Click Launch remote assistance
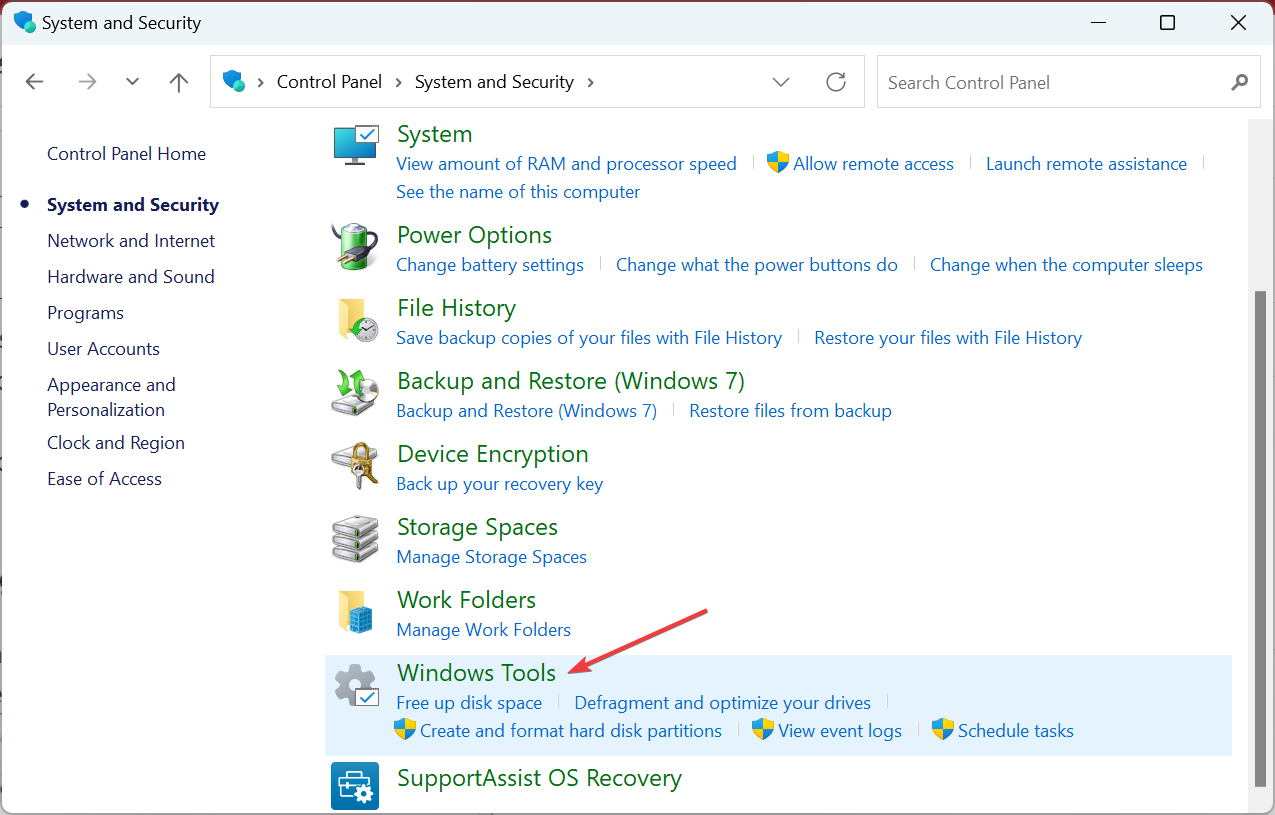Viewport: 1275px width, 815px height. [x=1086, y=164]
